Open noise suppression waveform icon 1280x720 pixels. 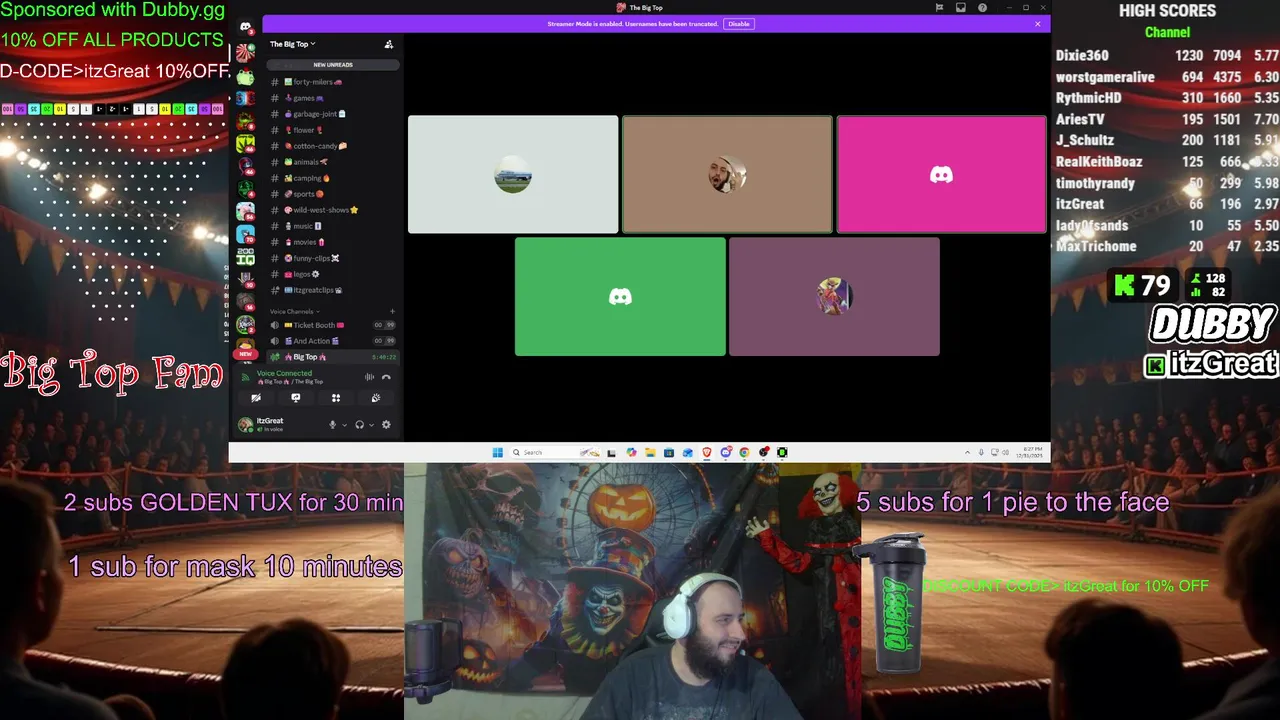pyautogui.click(x=369, y=377)
